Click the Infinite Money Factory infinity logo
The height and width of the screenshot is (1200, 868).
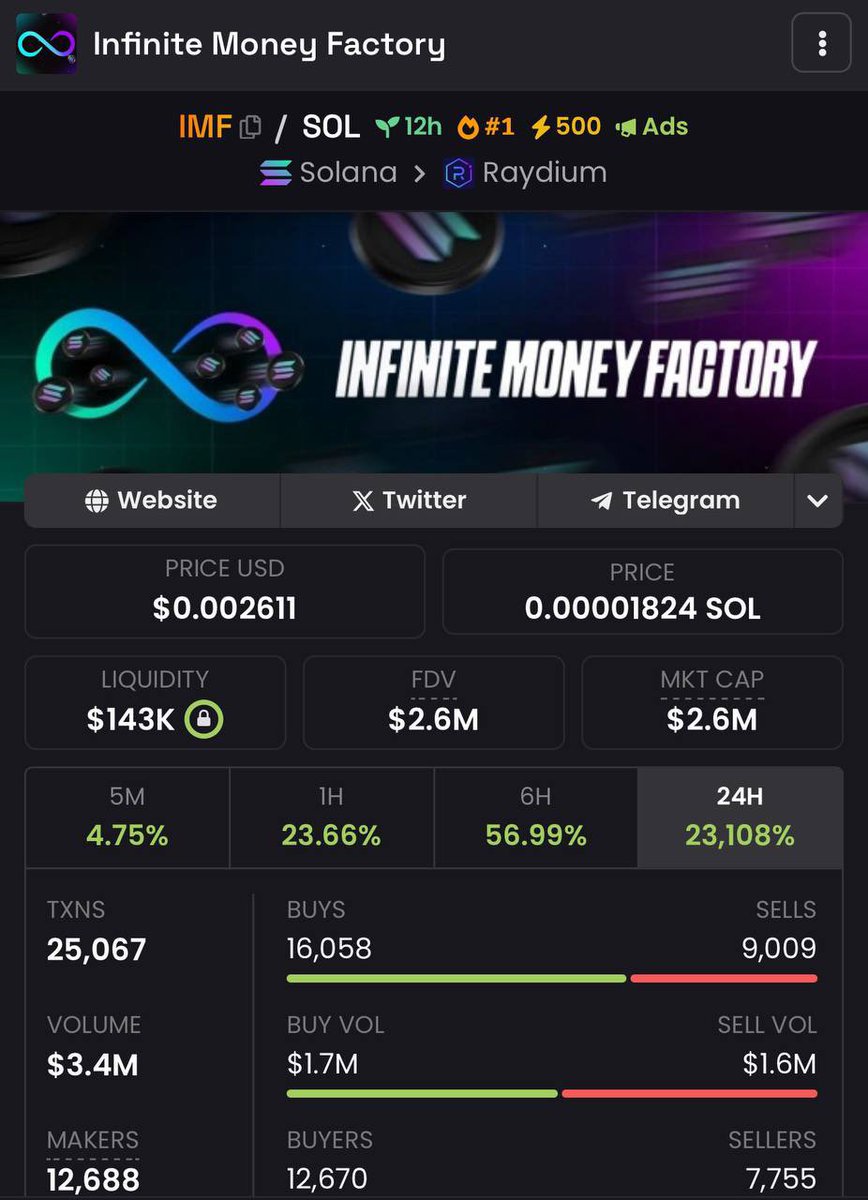click(47, 44)
